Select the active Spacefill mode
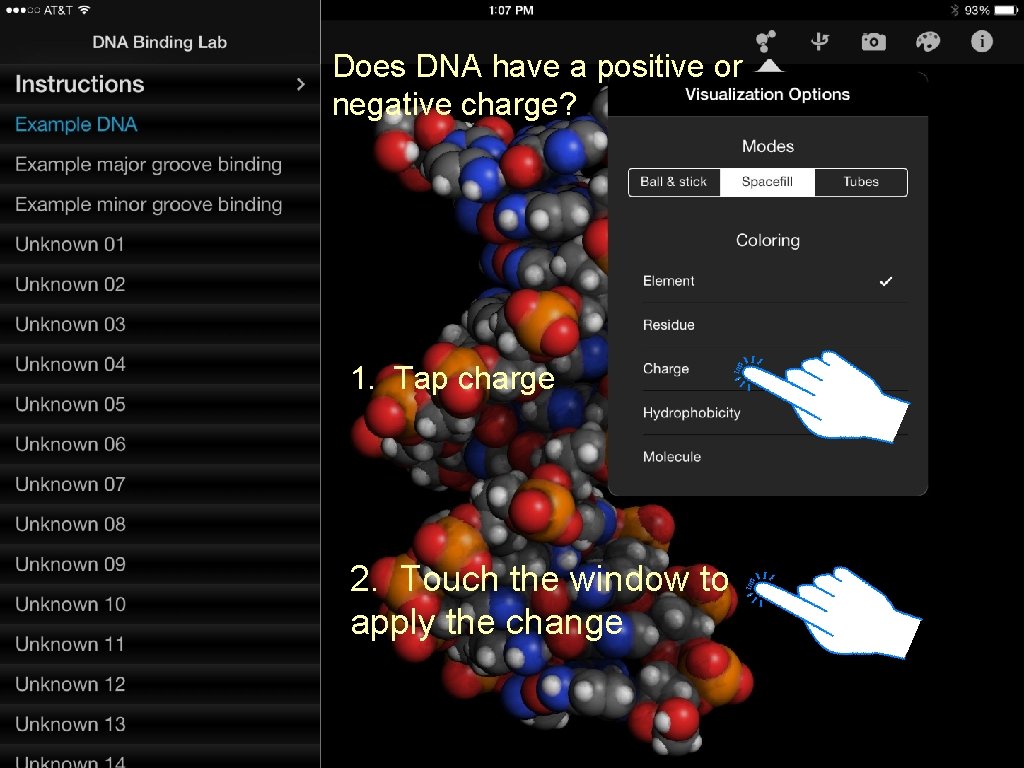This screenshot has width=1024, height=768. (767, 182)
